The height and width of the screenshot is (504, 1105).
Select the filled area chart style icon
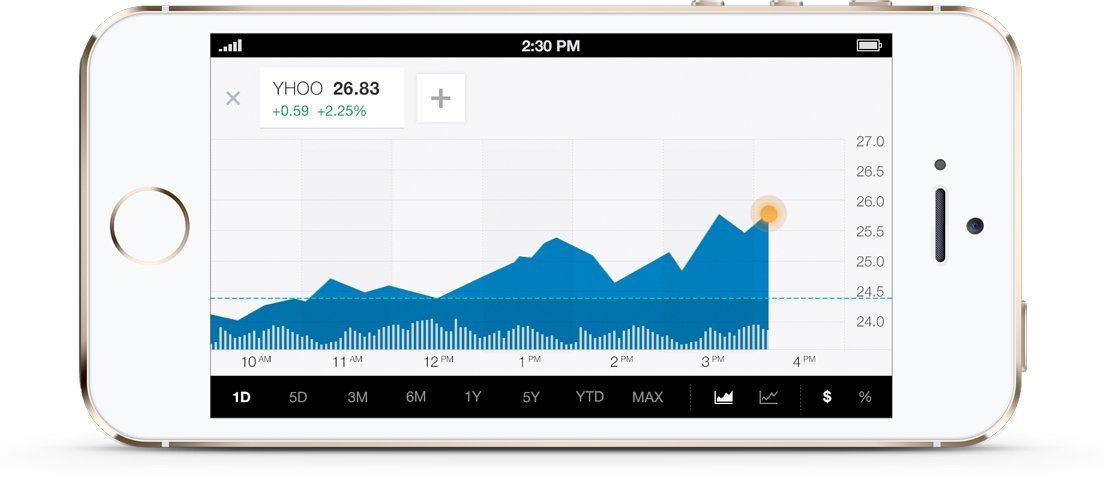(x=724, y=397)
